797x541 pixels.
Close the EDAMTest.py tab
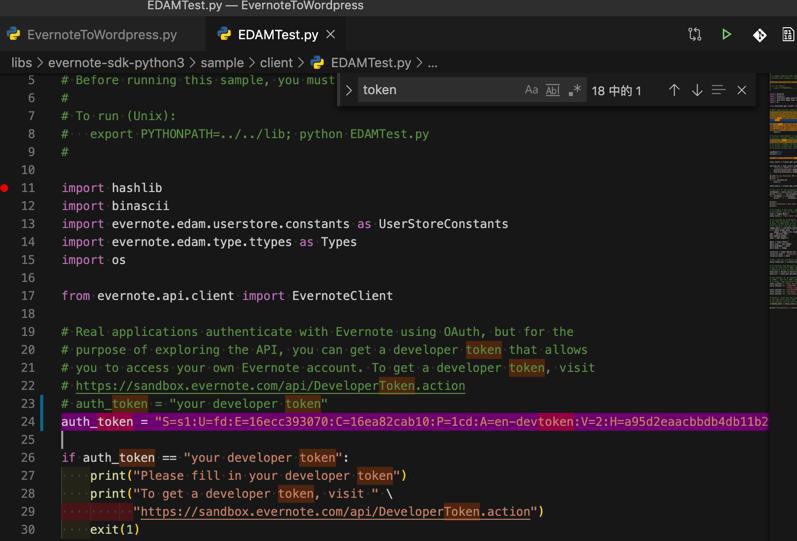pos(331,34)
